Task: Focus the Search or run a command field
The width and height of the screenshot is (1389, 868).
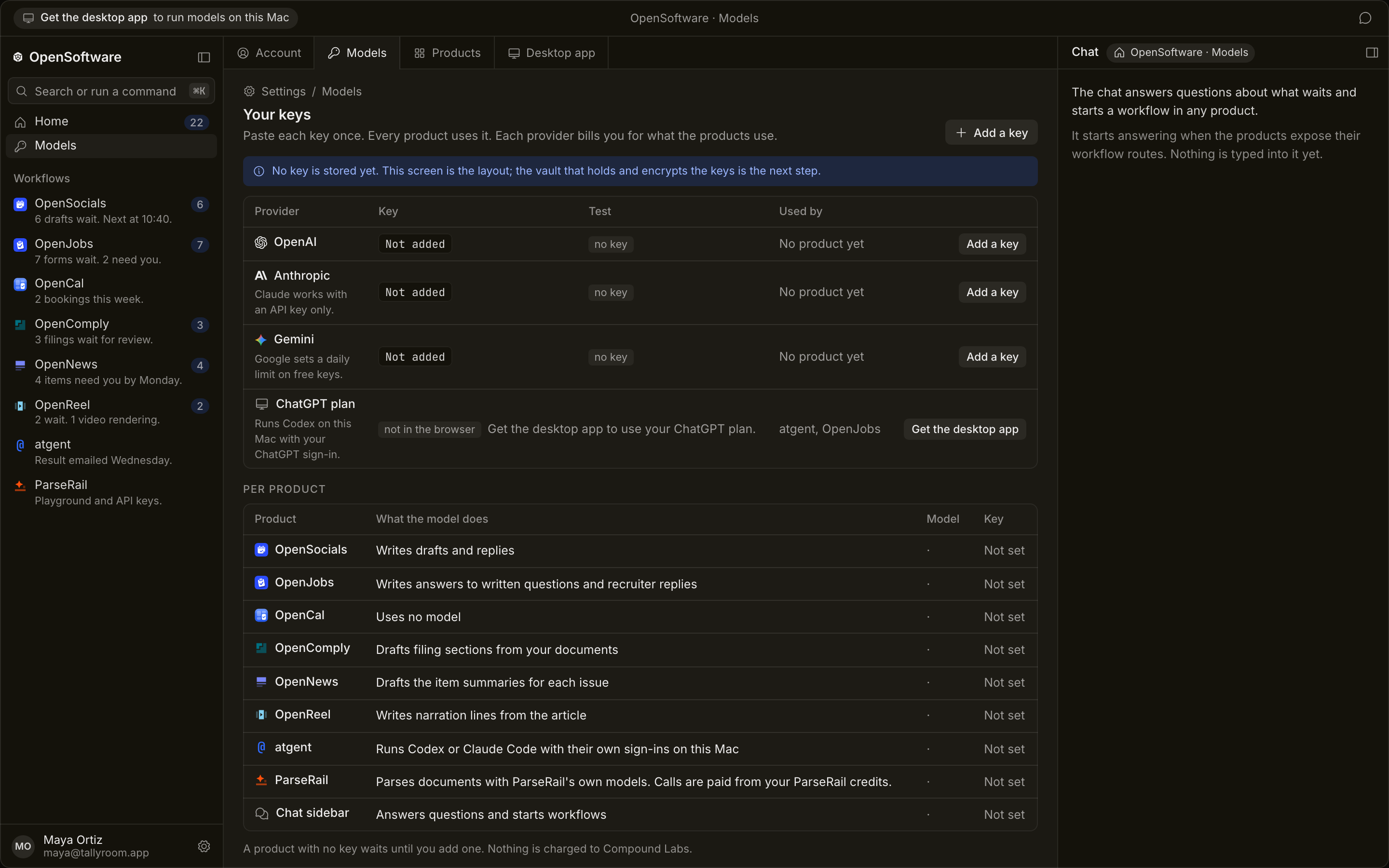Action: (111, 91)
